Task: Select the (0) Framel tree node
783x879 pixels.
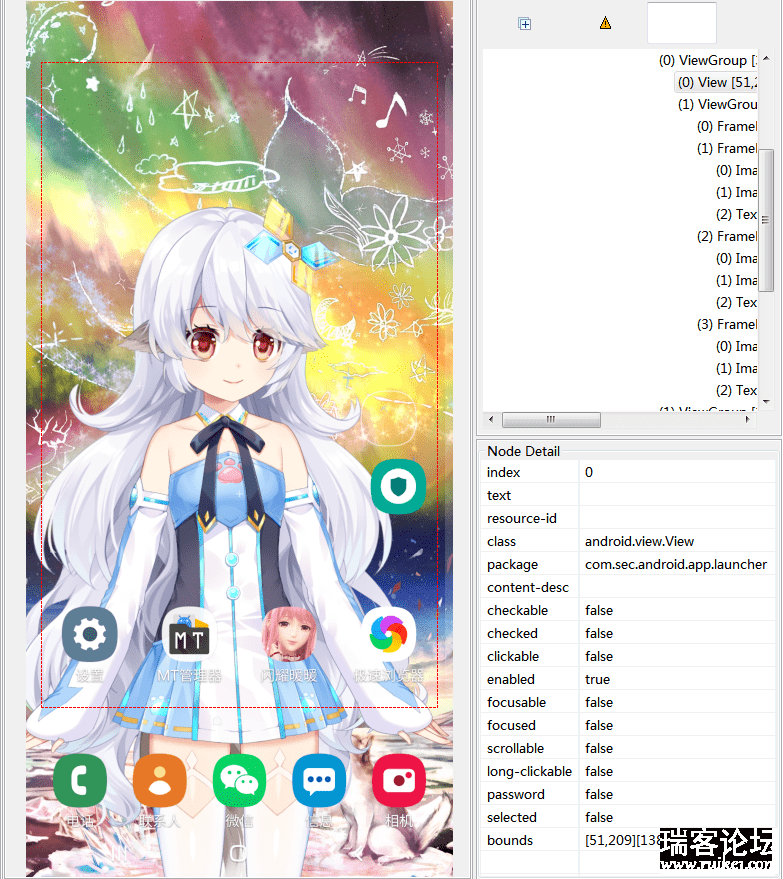Action: (x=727, y=127)
